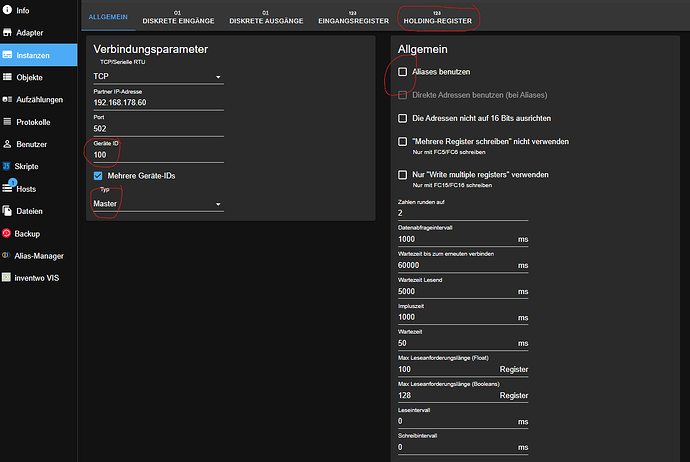Open the Diskrete Eingänge tab
Viewport: 690px width, 462px height.
pyautogui.click(x=178, y=17)
